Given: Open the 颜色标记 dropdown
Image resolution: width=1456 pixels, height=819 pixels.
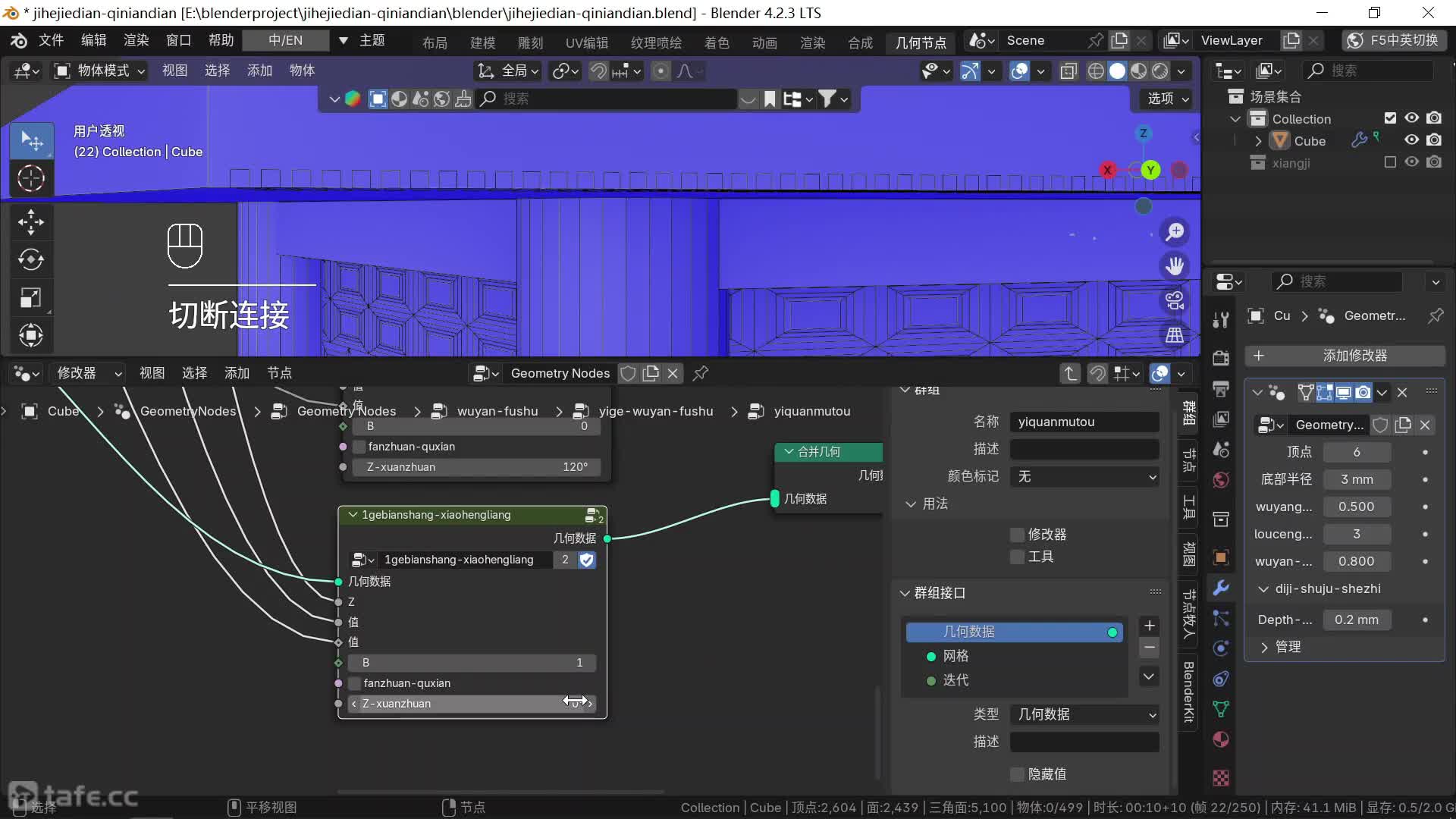Looking at the screenshot, I should (1084, 477).
